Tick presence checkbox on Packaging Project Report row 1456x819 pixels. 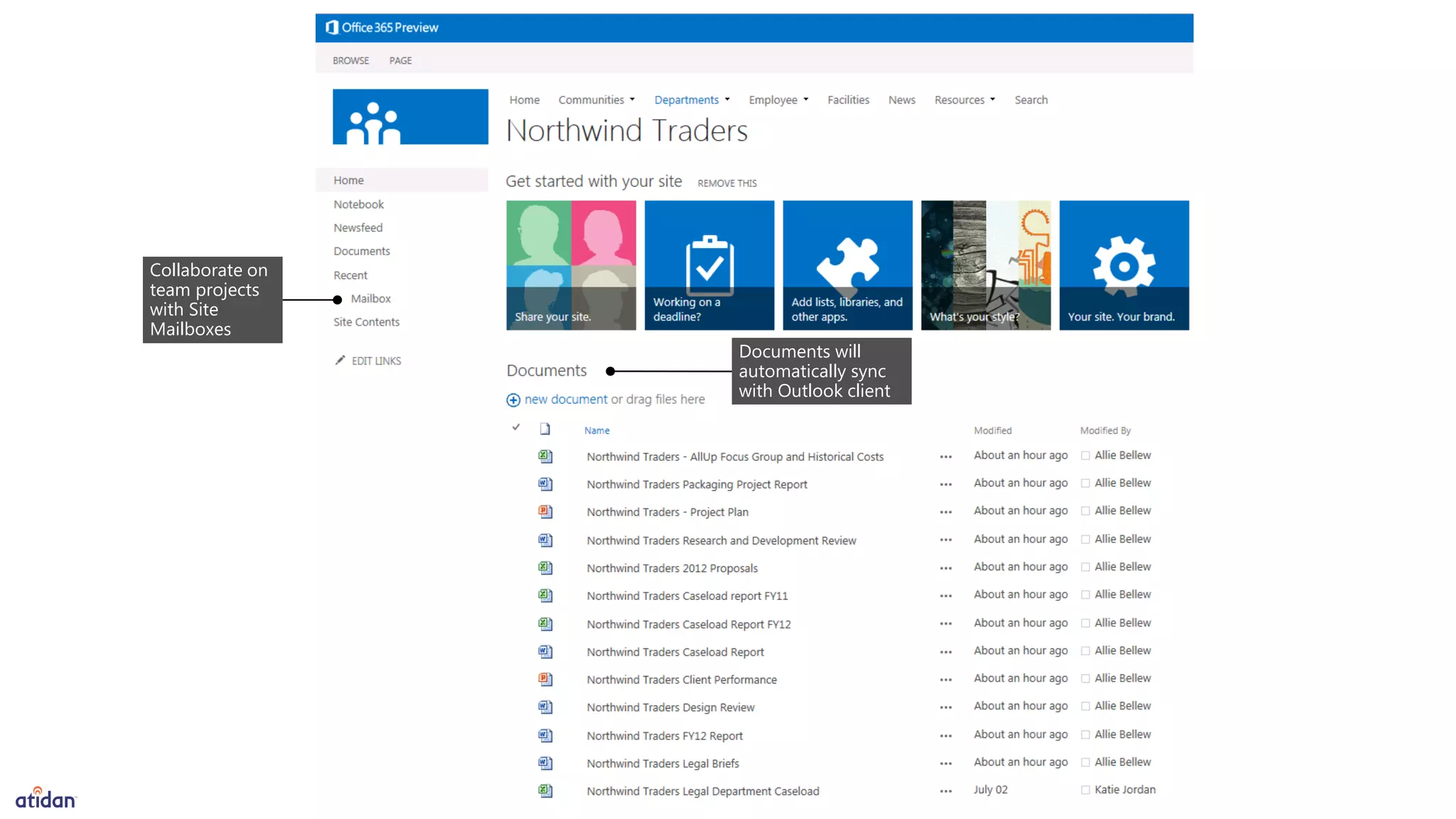coord(1086,483)
